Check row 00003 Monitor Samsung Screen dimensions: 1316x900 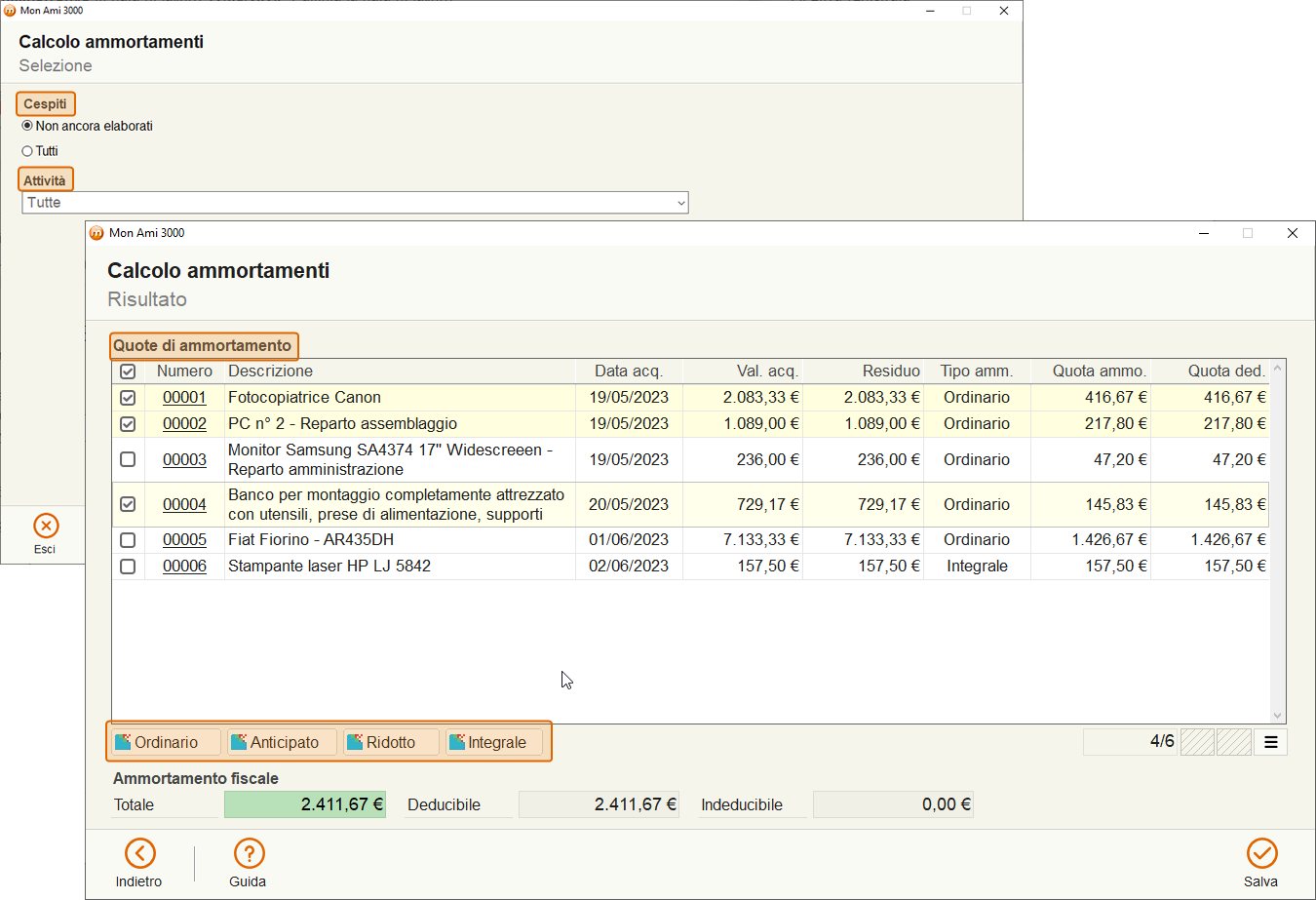(x=128, y=459)
